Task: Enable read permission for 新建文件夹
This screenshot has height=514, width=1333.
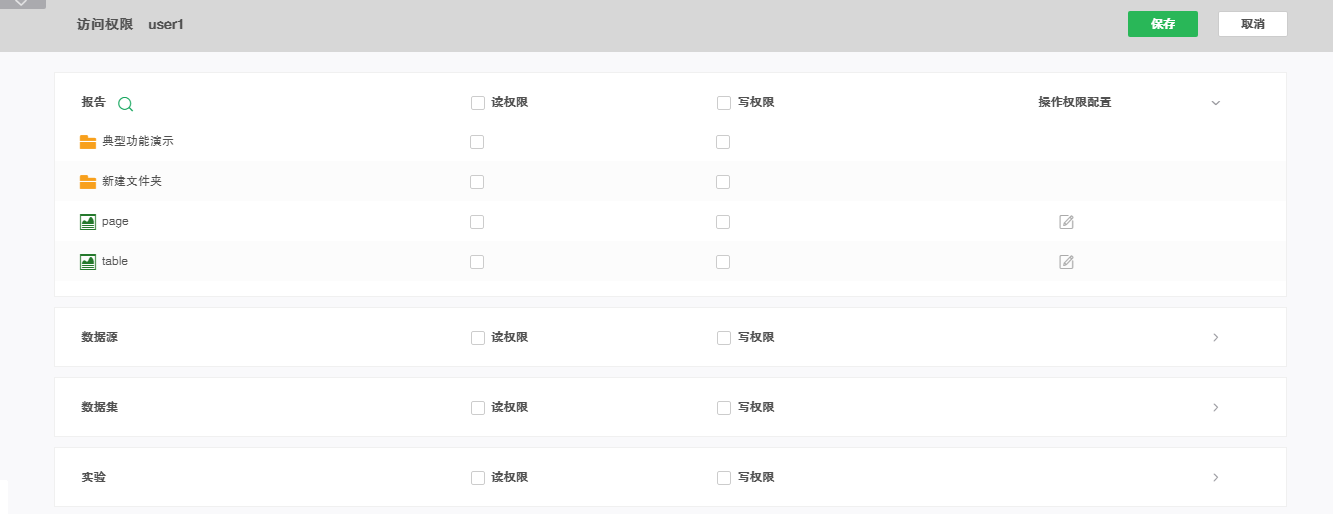Action: 477,182
